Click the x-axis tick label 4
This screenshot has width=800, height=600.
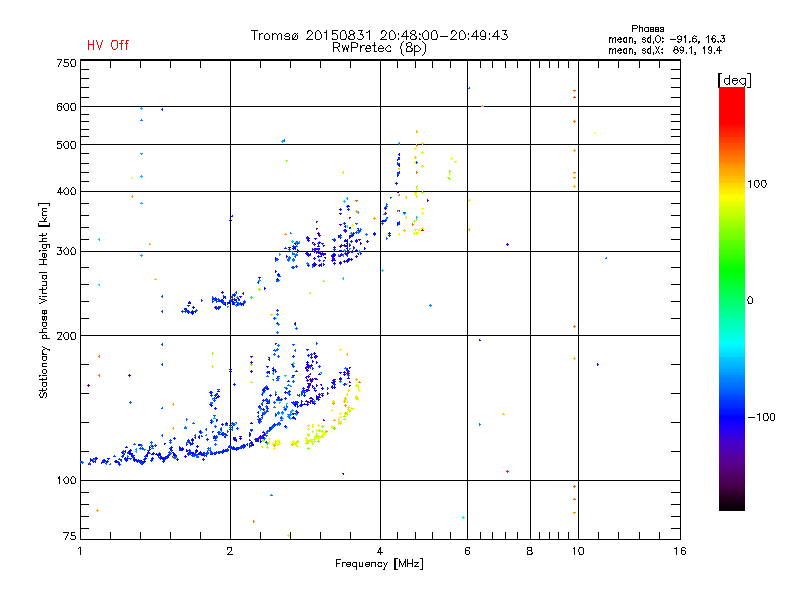click(x=380, y=551)
